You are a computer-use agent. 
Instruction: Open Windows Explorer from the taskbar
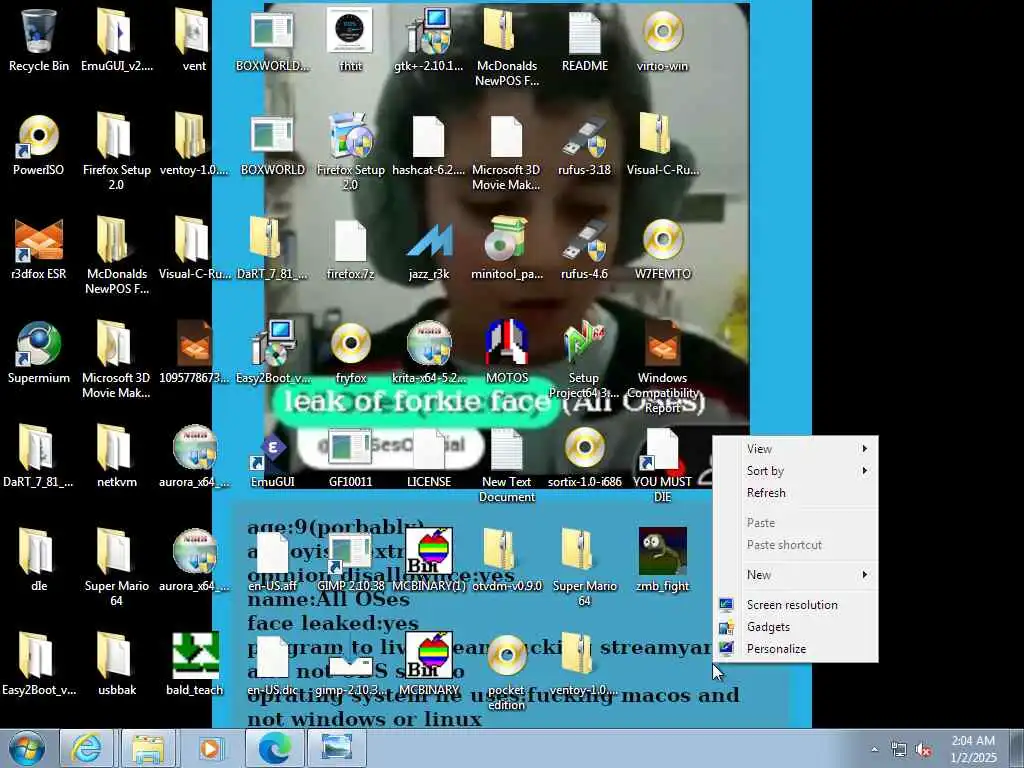[148, 748]
